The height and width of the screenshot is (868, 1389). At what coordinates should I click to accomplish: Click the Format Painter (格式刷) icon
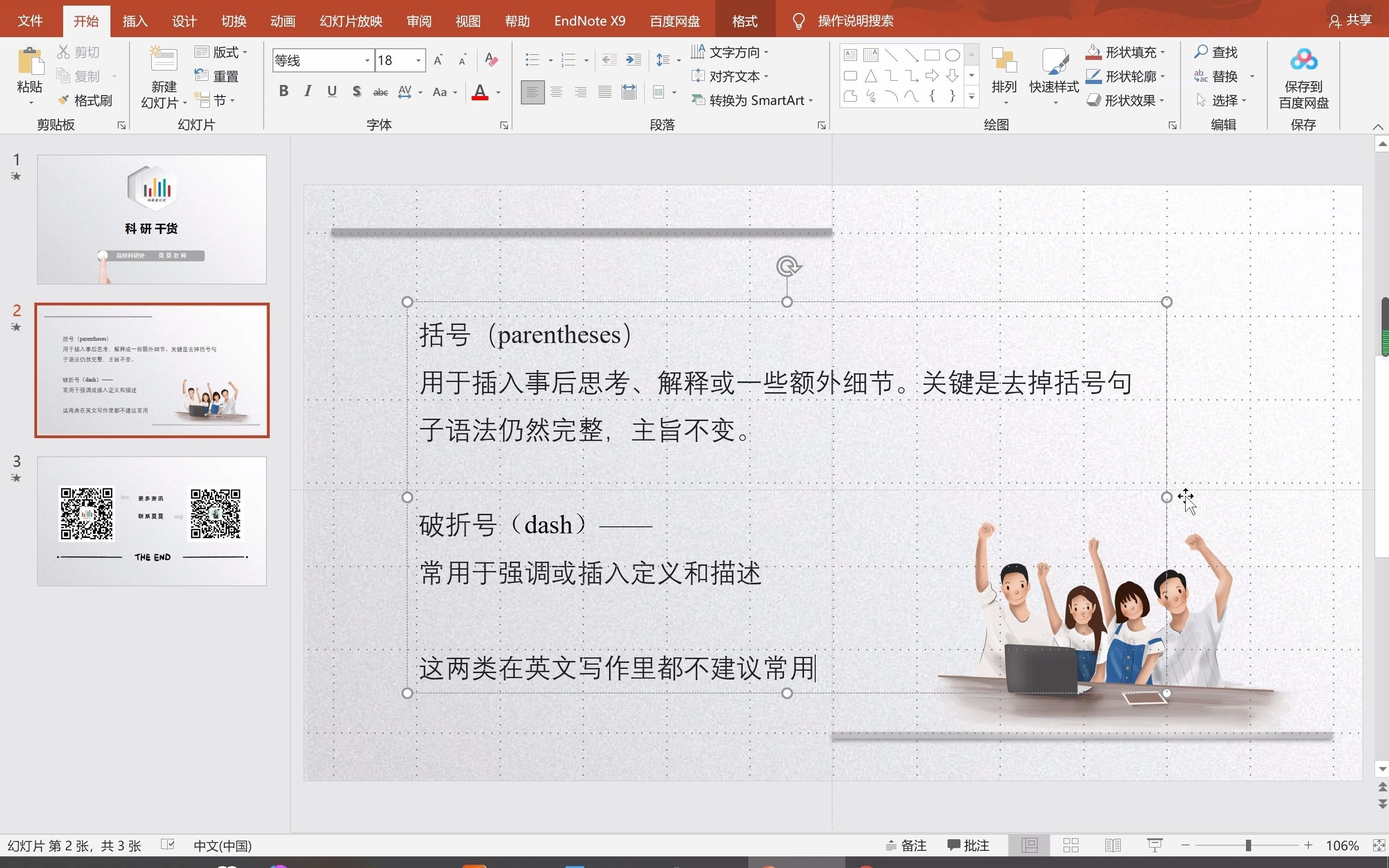[64, 100]
